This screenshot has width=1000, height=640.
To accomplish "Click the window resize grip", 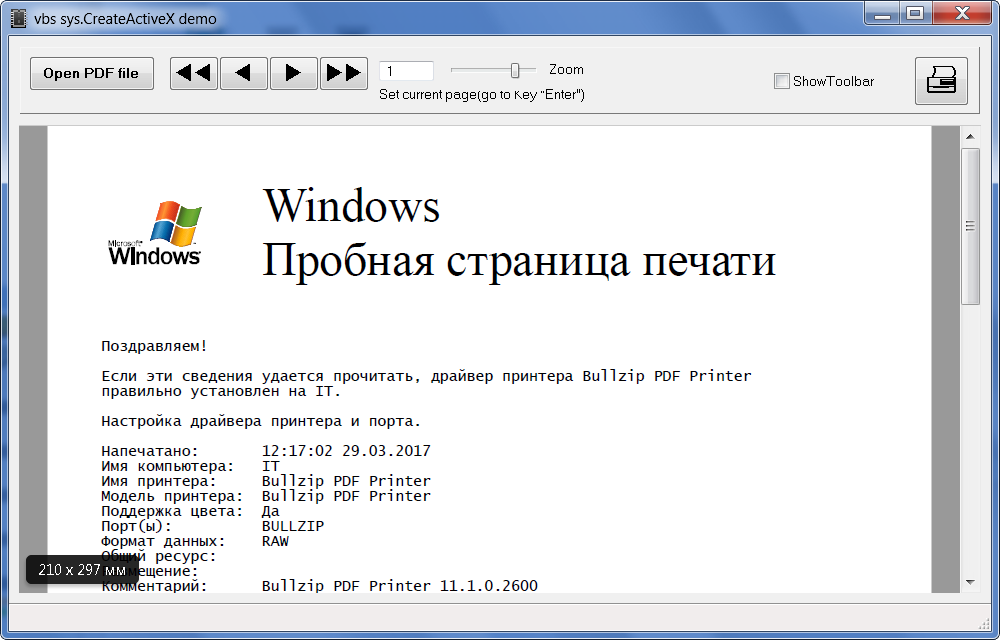I will tap(983, 624).
